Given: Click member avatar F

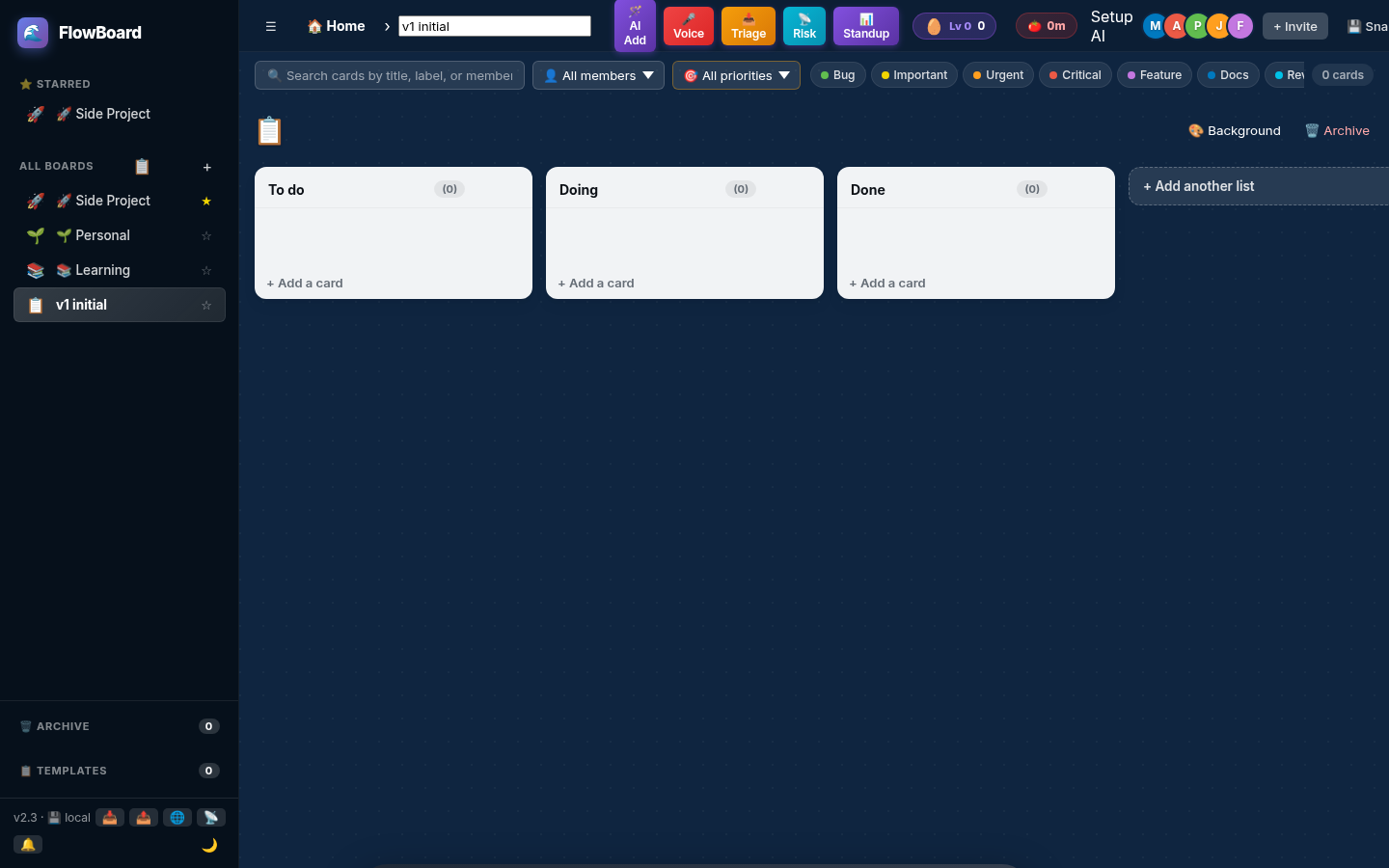Looking at the screenshot, I should [x=1240, y=26].
